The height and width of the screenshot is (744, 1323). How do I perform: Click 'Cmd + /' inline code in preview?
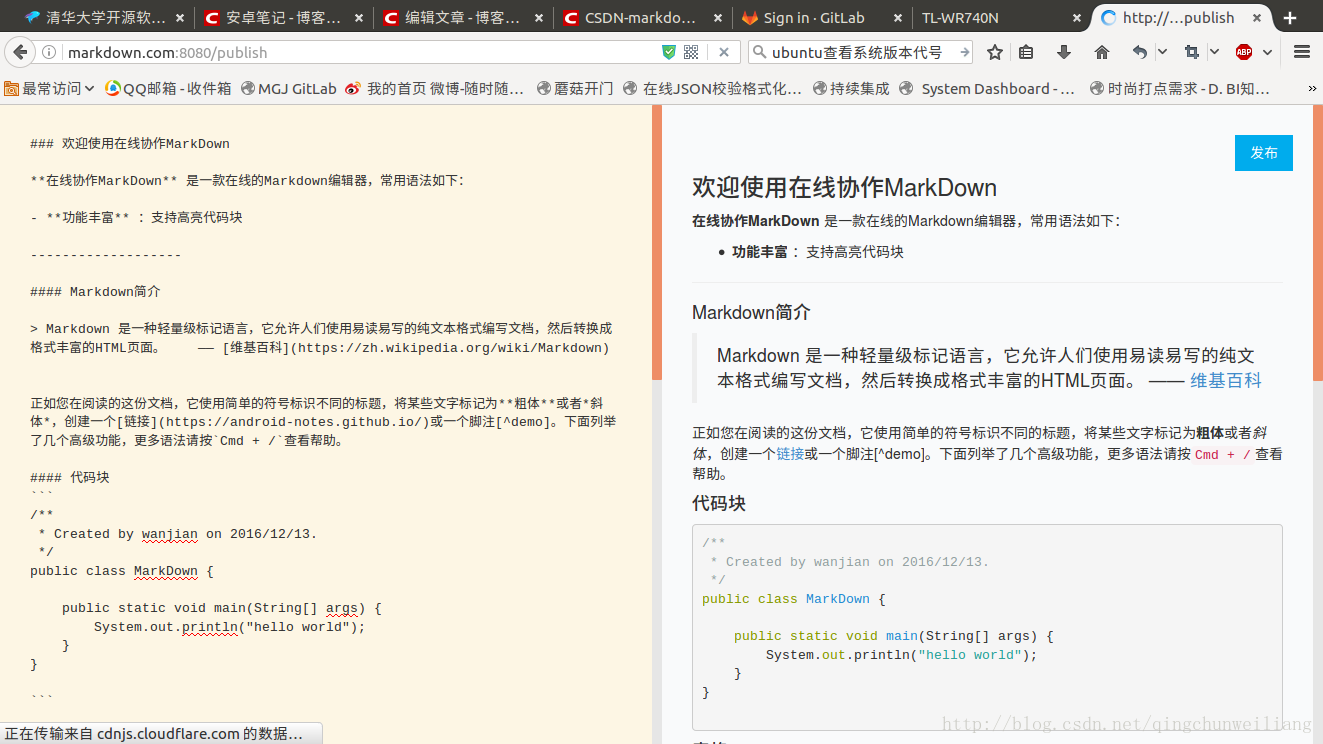pos(1222,454)
